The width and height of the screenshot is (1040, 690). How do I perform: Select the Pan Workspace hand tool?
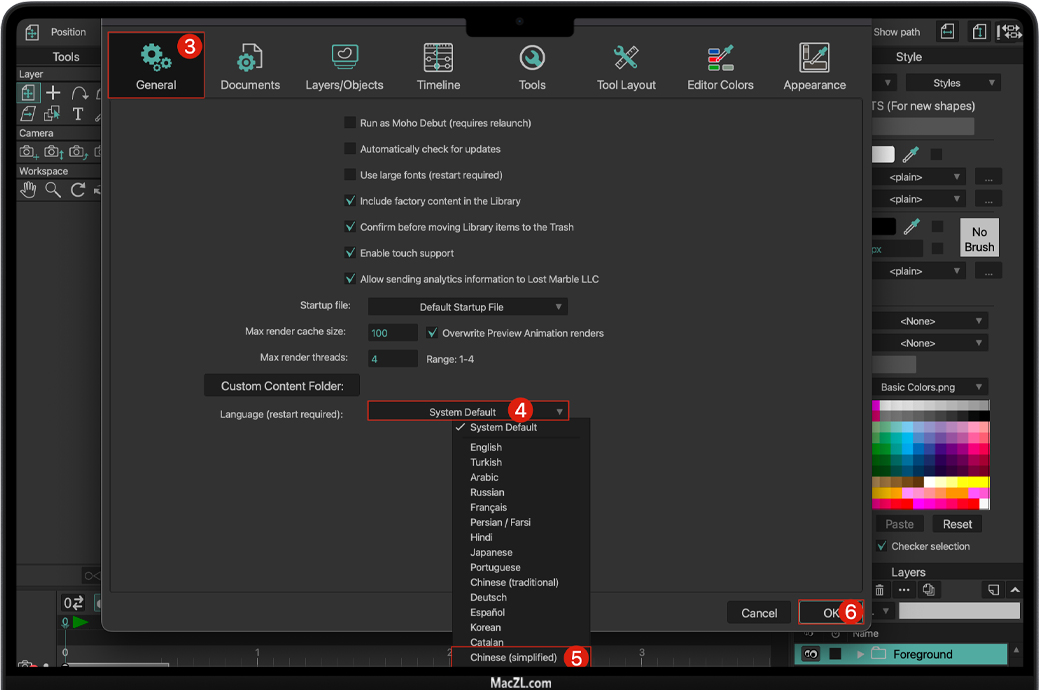(28, 190)
